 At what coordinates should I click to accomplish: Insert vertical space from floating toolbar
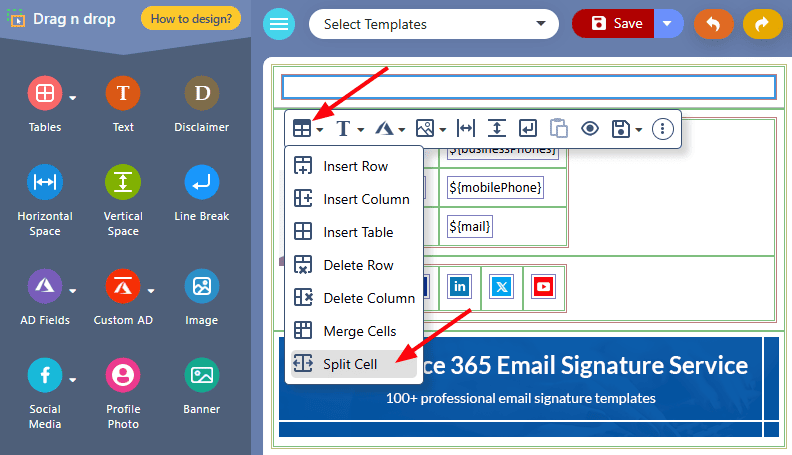pyautogui.click(x=497, y=129)
